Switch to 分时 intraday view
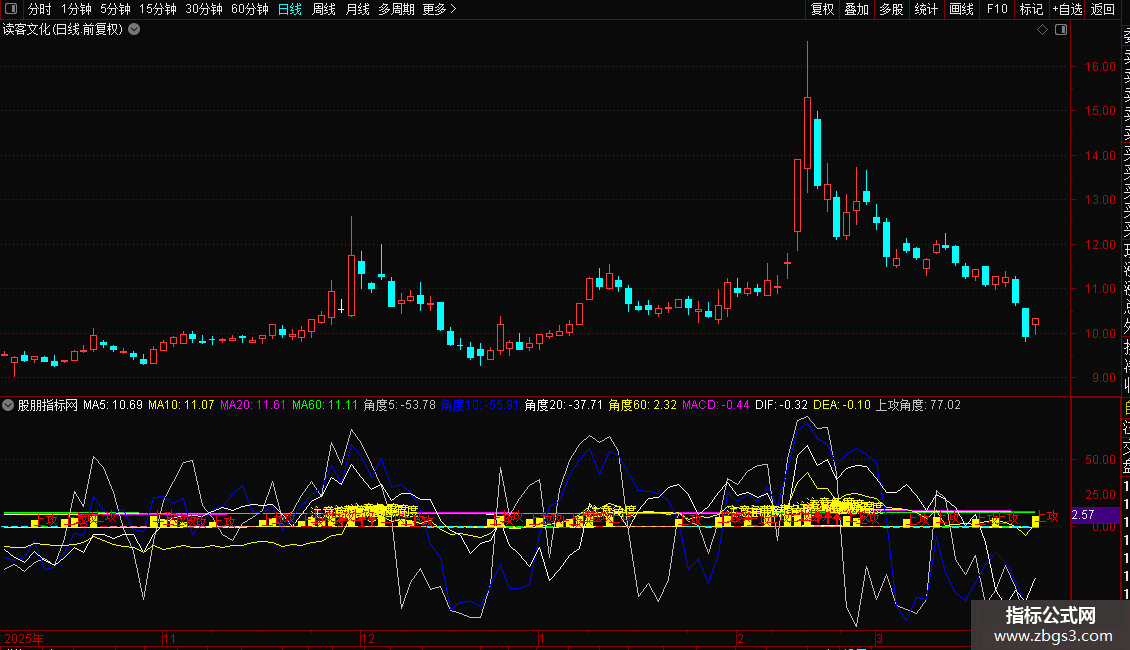 coord(39,9)
